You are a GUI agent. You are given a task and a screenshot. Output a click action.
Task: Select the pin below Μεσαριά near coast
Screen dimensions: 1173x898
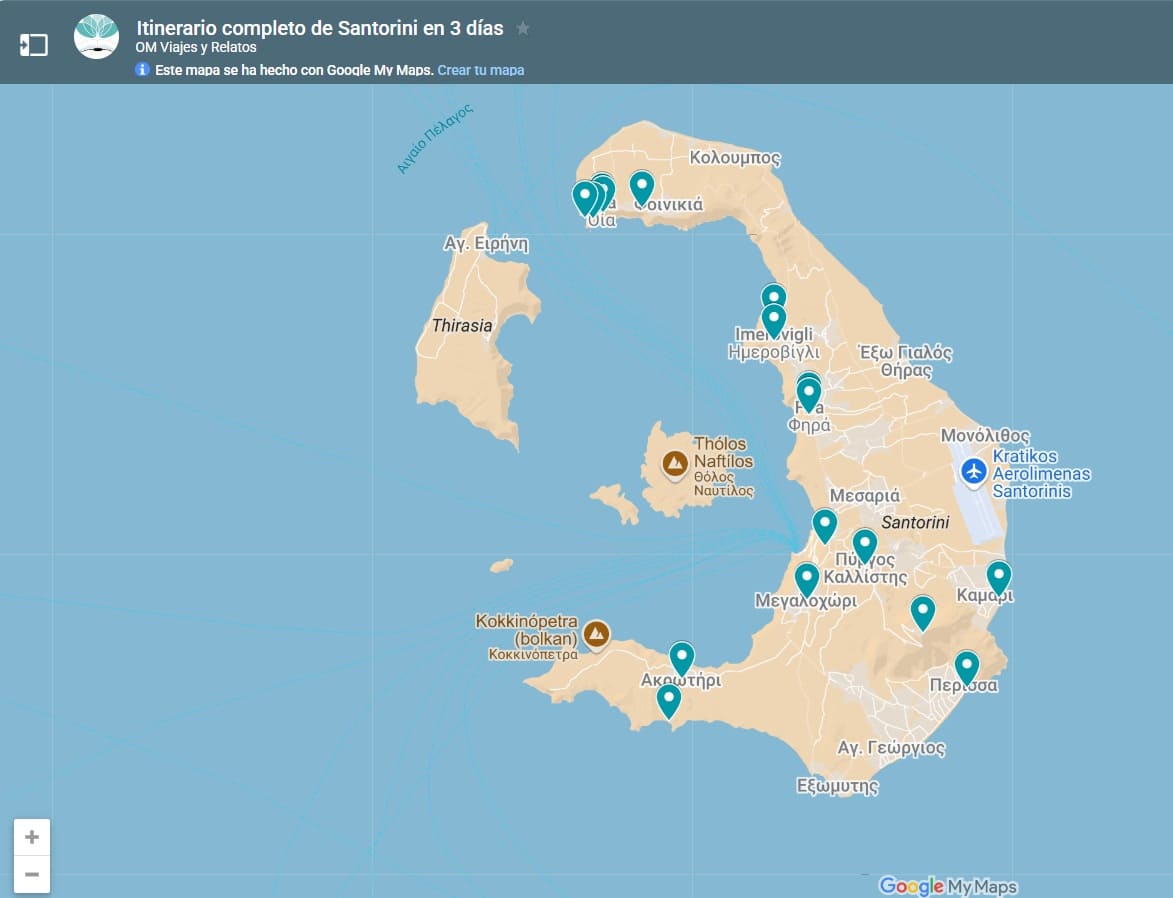[824, 525]
